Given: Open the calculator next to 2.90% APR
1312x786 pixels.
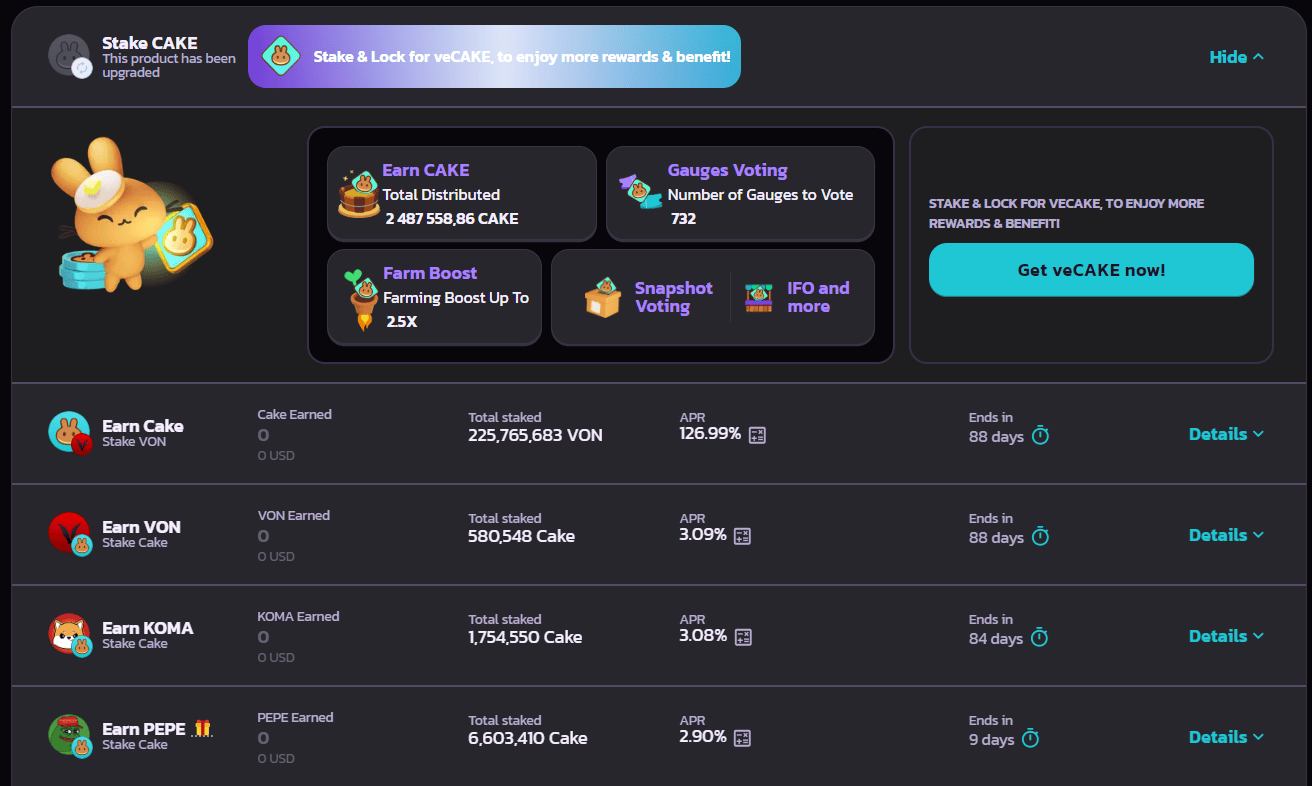Looking at the screenshot, I should [742, 738].
